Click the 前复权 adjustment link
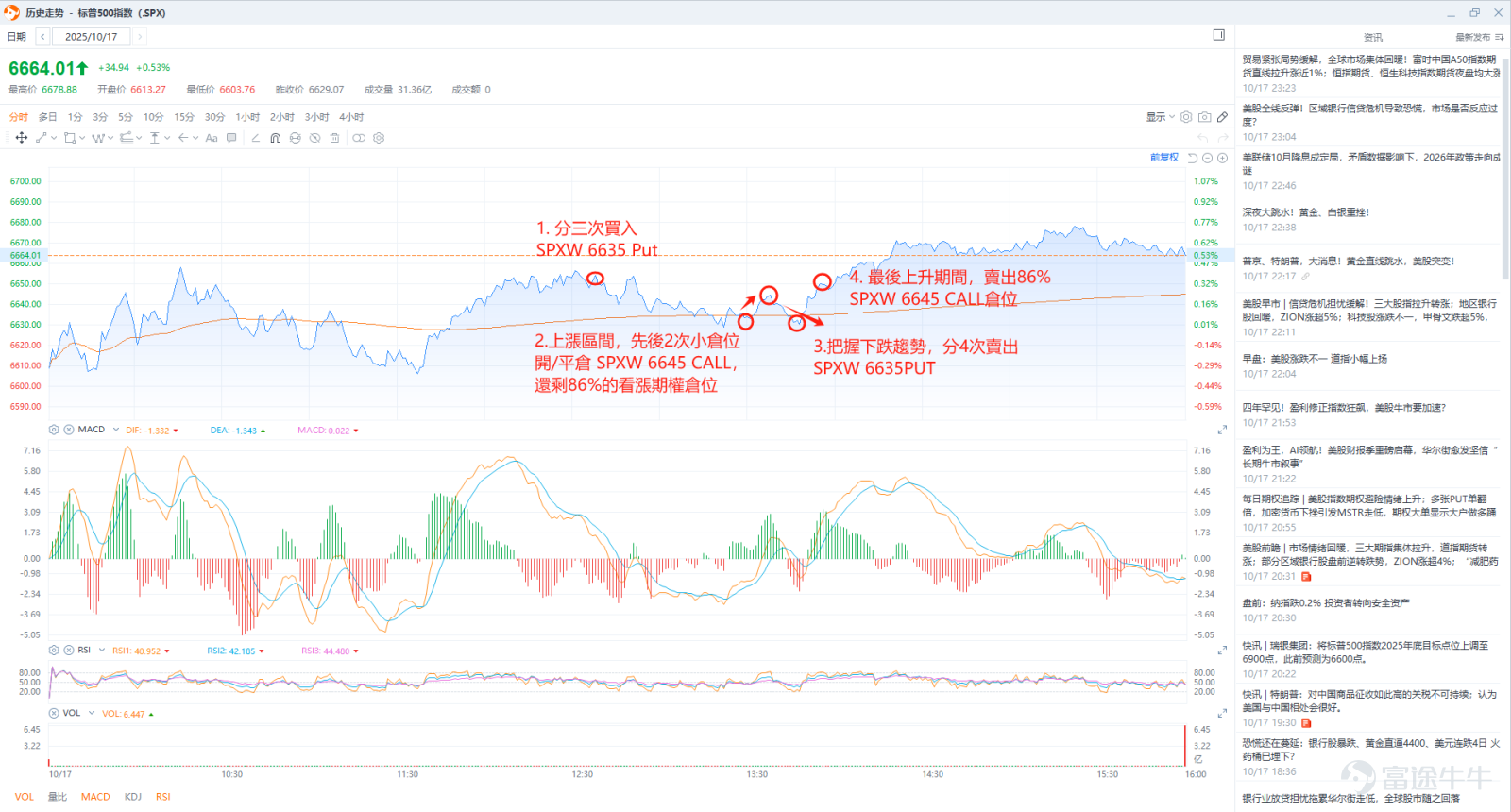 pyautogui.click(x=1164, y=158)
